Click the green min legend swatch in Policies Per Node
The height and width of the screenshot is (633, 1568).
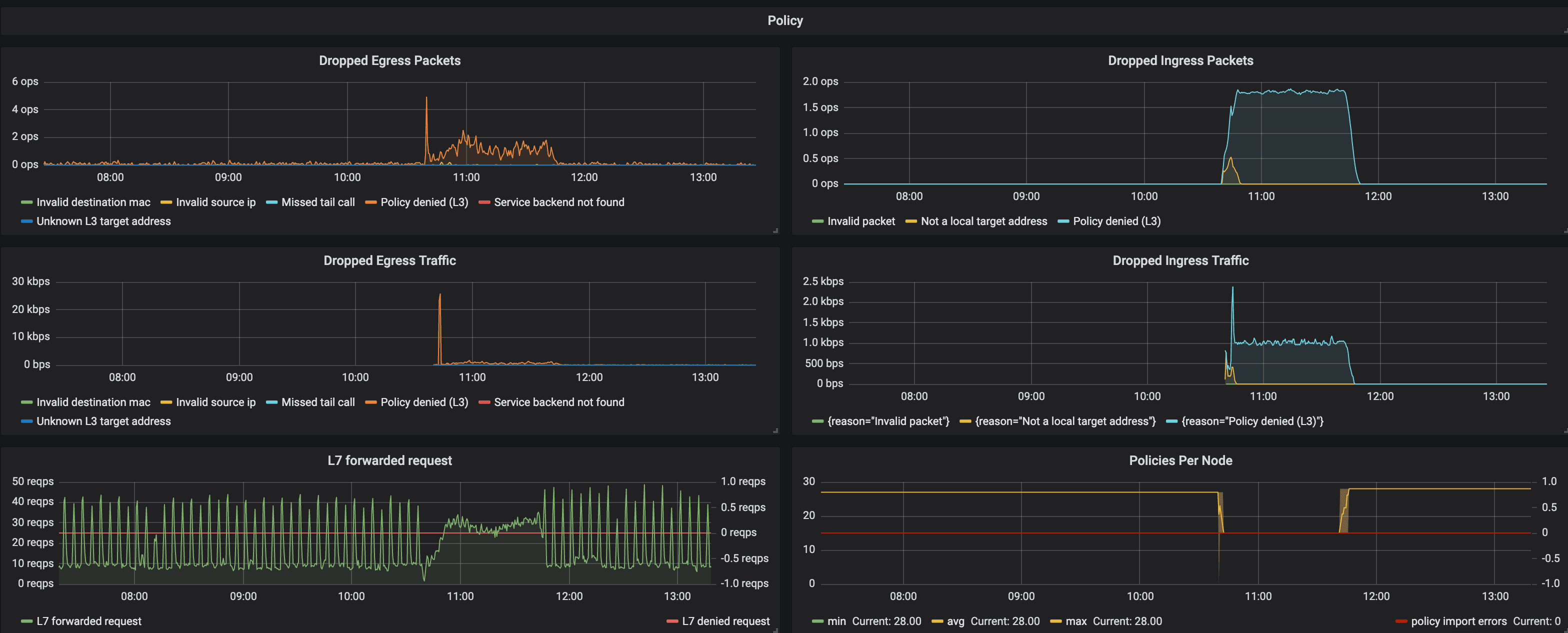tap(817, 621)
